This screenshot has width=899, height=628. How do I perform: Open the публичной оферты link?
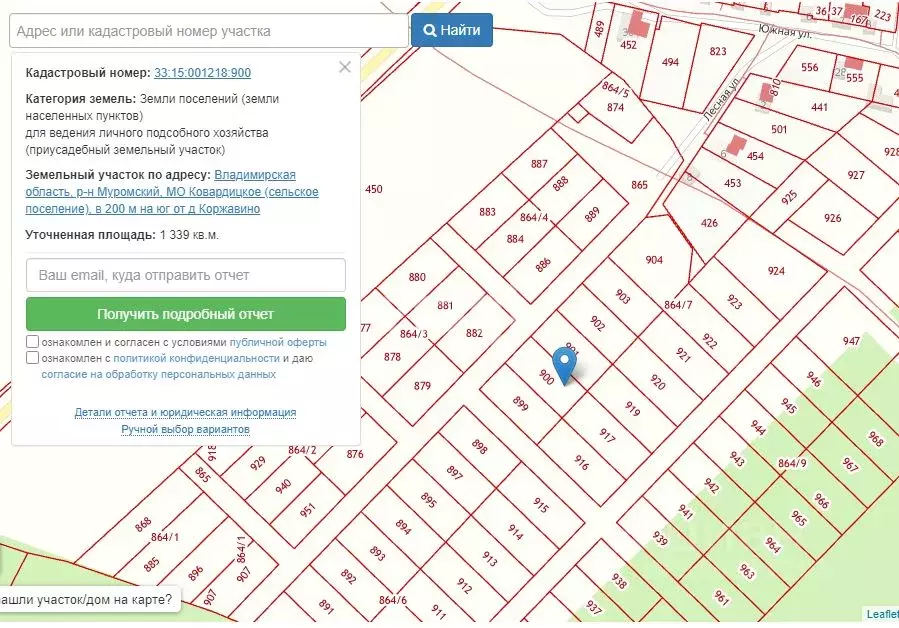tap(278, 342)
